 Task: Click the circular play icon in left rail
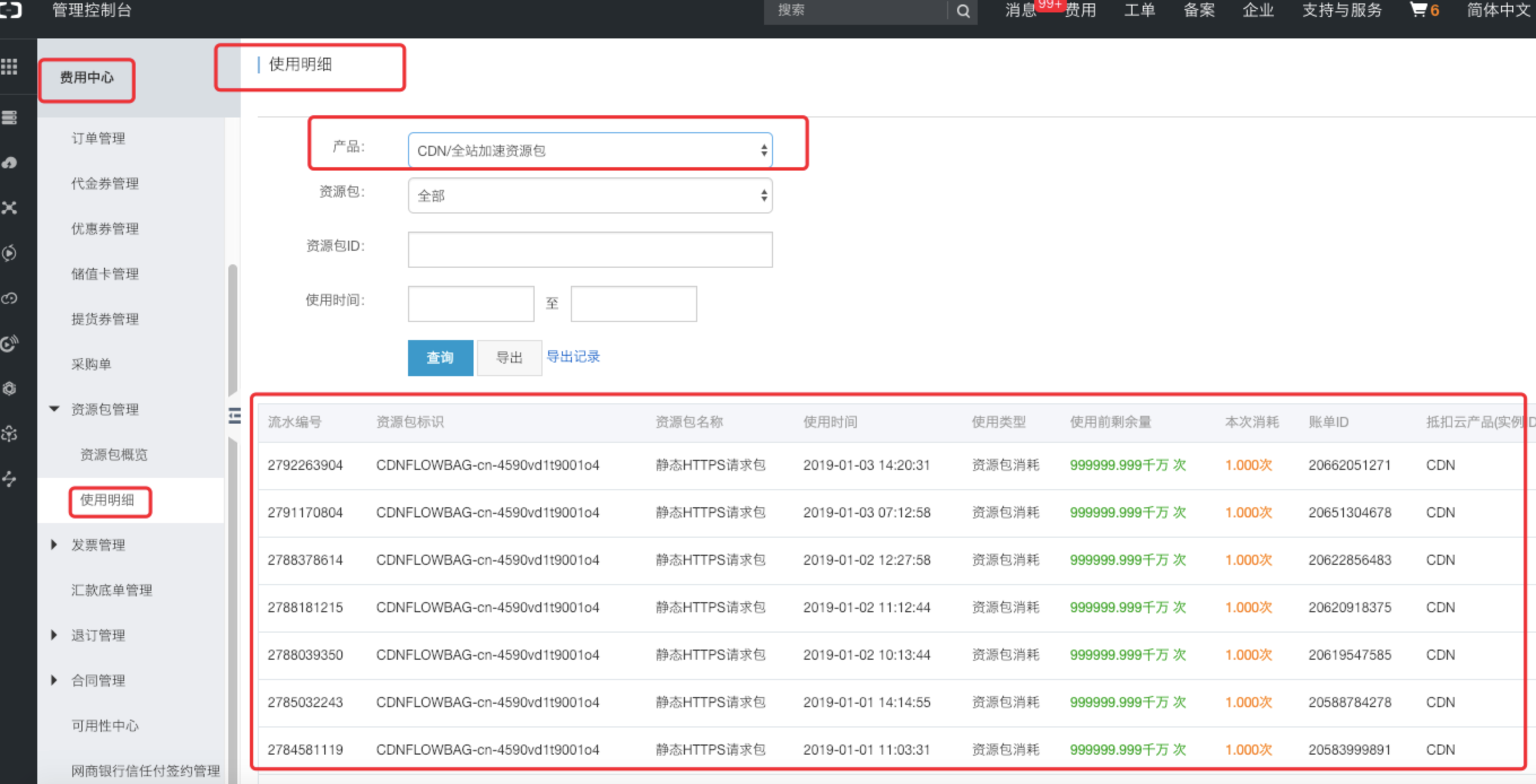click(9, 253)
